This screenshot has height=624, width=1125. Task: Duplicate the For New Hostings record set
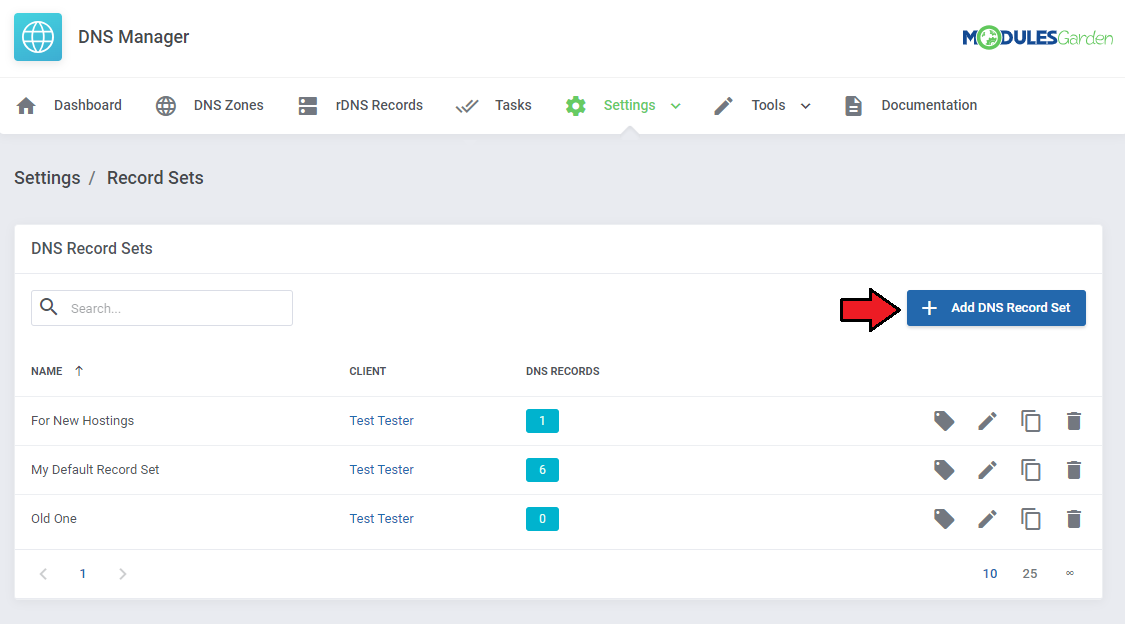[x=1030, y=421]
